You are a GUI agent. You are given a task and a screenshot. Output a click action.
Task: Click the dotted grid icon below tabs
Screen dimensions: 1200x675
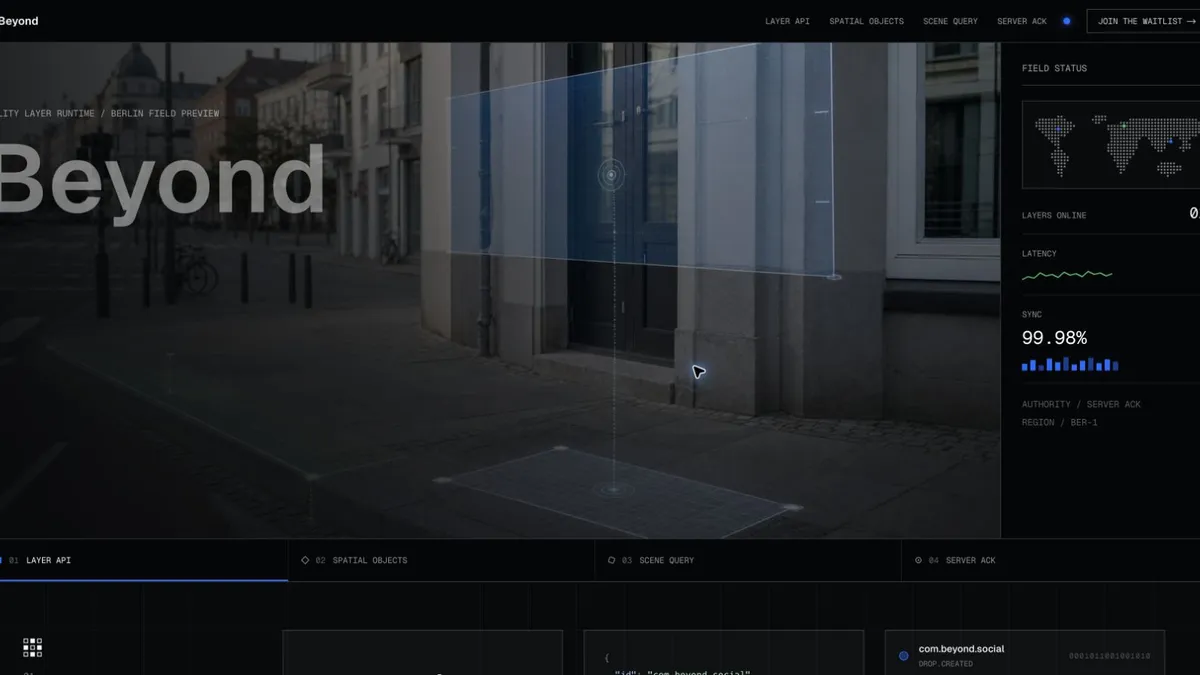(x=32, y=647)
